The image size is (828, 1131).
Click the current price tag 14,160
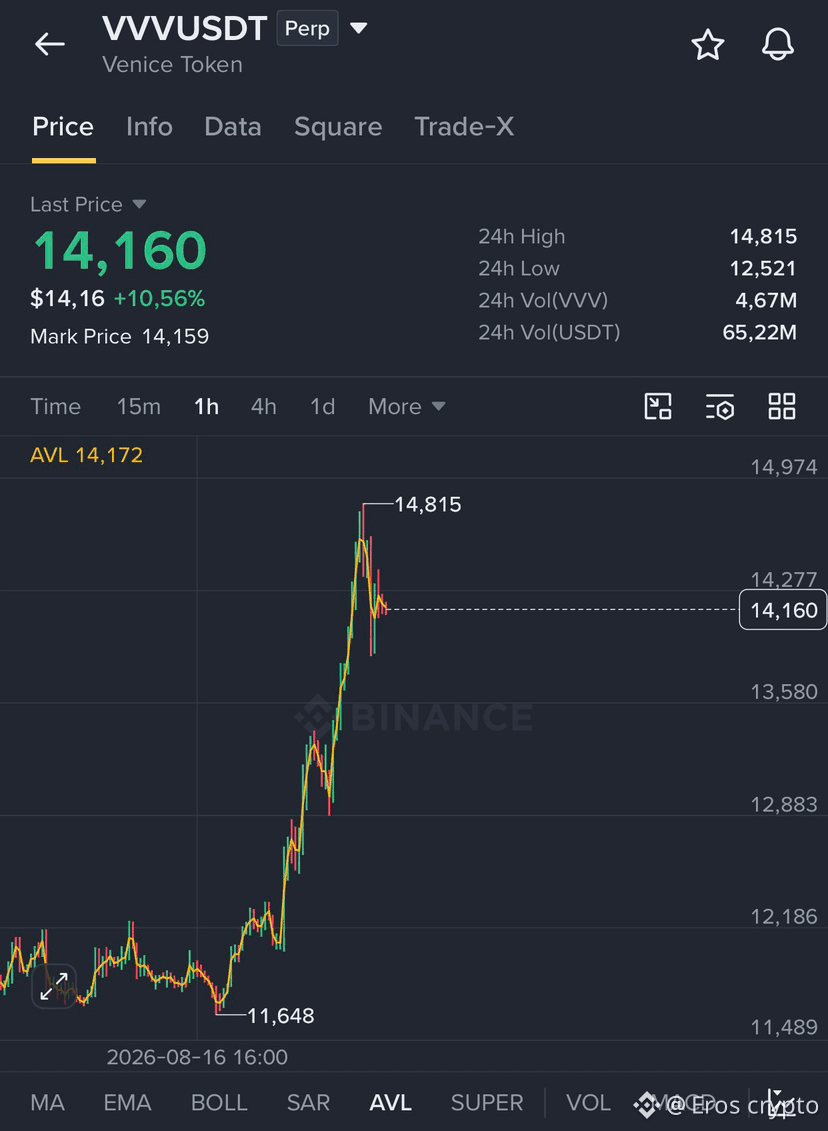pos(783,610)
